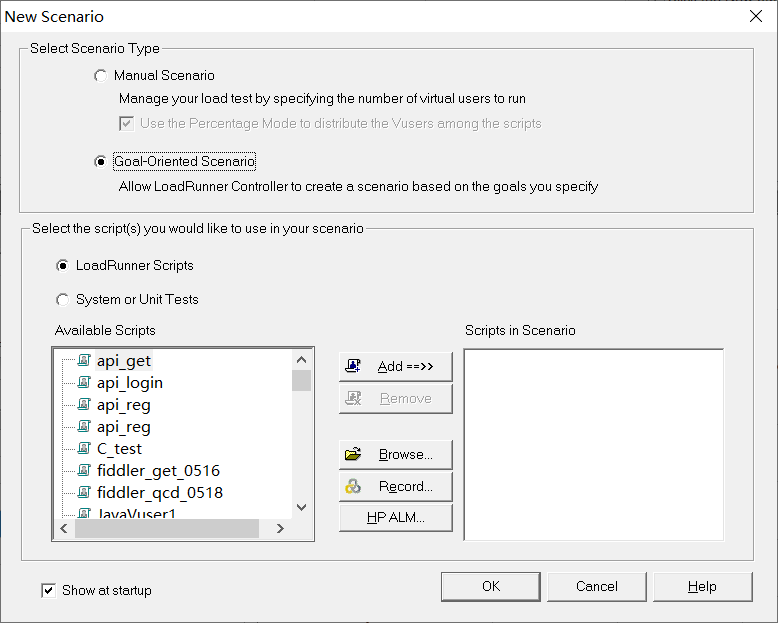The height and width of the screenshot is (623, 778).
Task: Select the first api_reg script entry
Action: 123,405
